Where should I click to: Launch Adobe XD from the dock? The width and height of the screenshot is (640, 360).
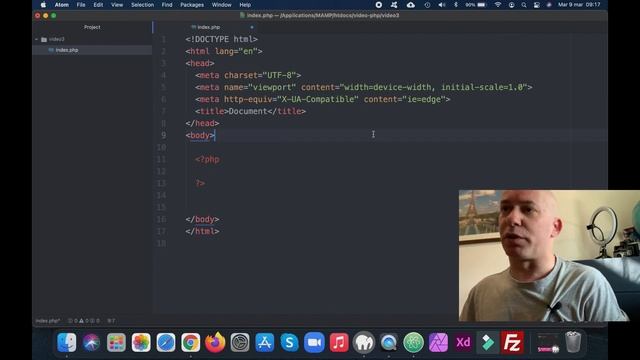[x=463, y=342]
